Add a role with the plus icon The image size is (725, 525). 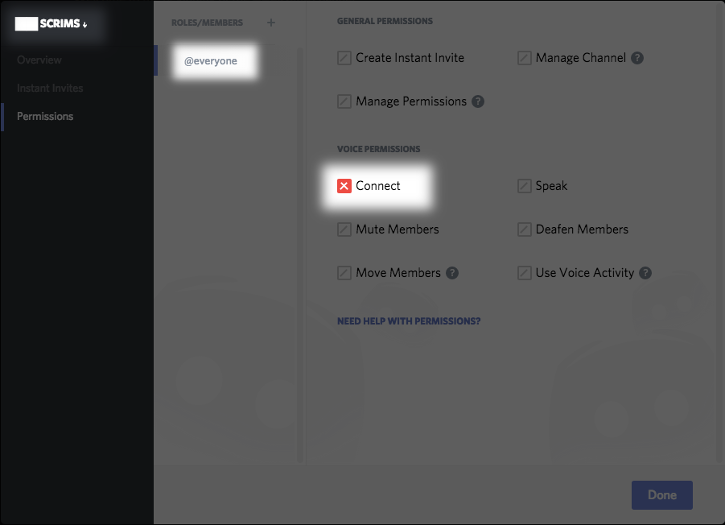(271, 23)
